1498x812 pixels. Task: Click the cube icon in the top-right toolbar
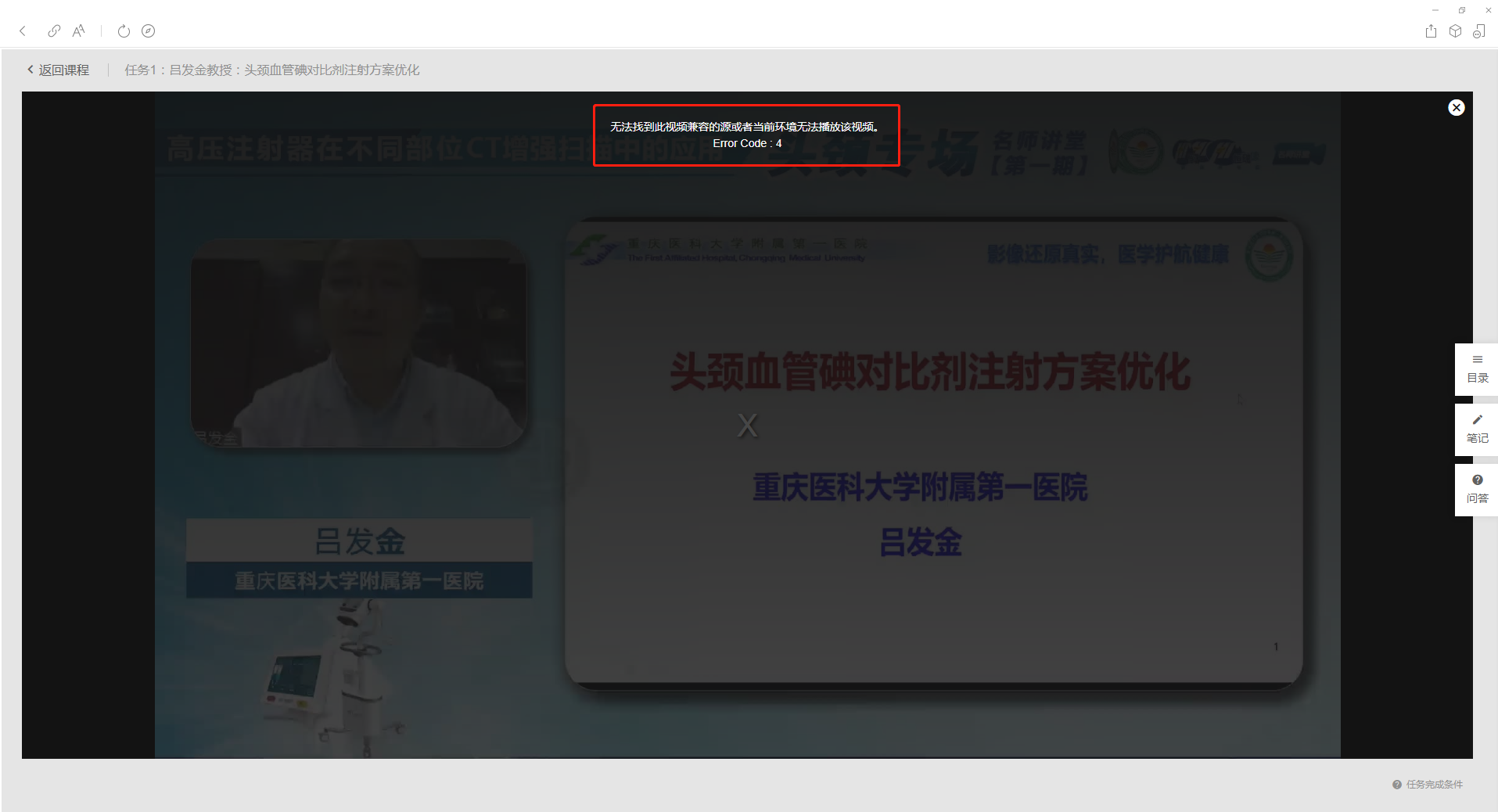(1455, 31)
